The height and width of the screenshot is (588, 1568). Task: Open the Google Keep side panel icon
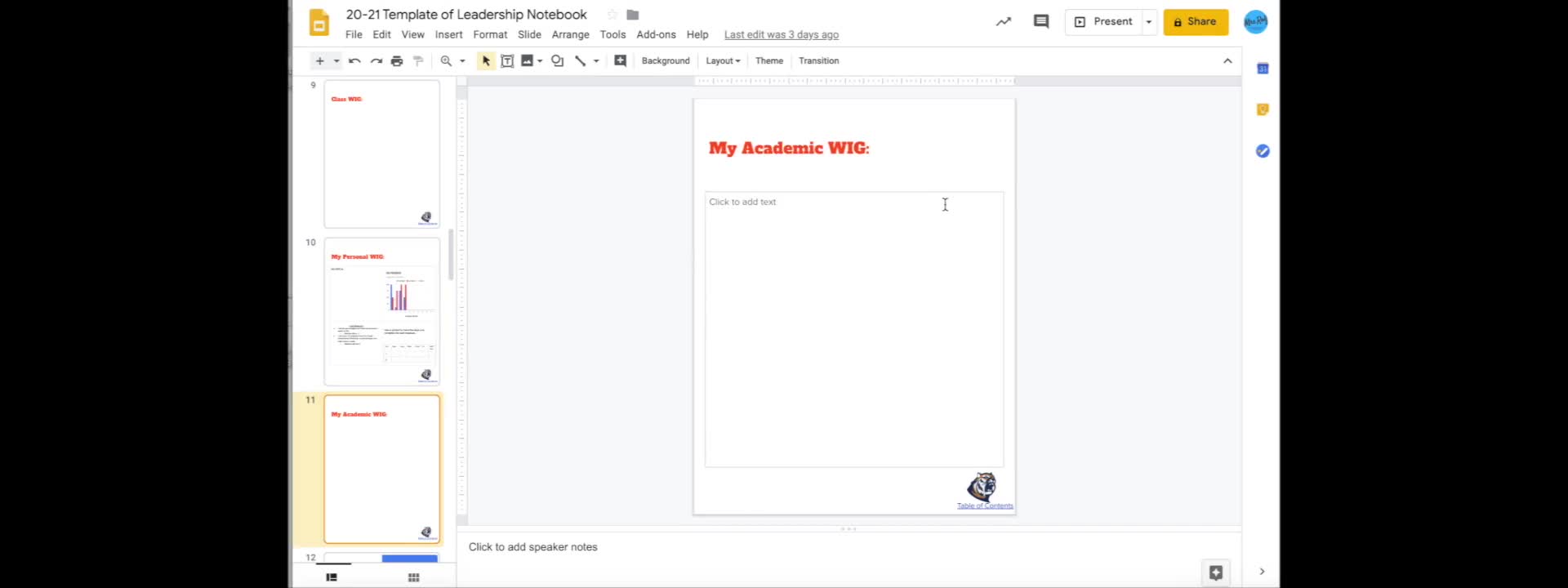click(x=1263, y=109)
